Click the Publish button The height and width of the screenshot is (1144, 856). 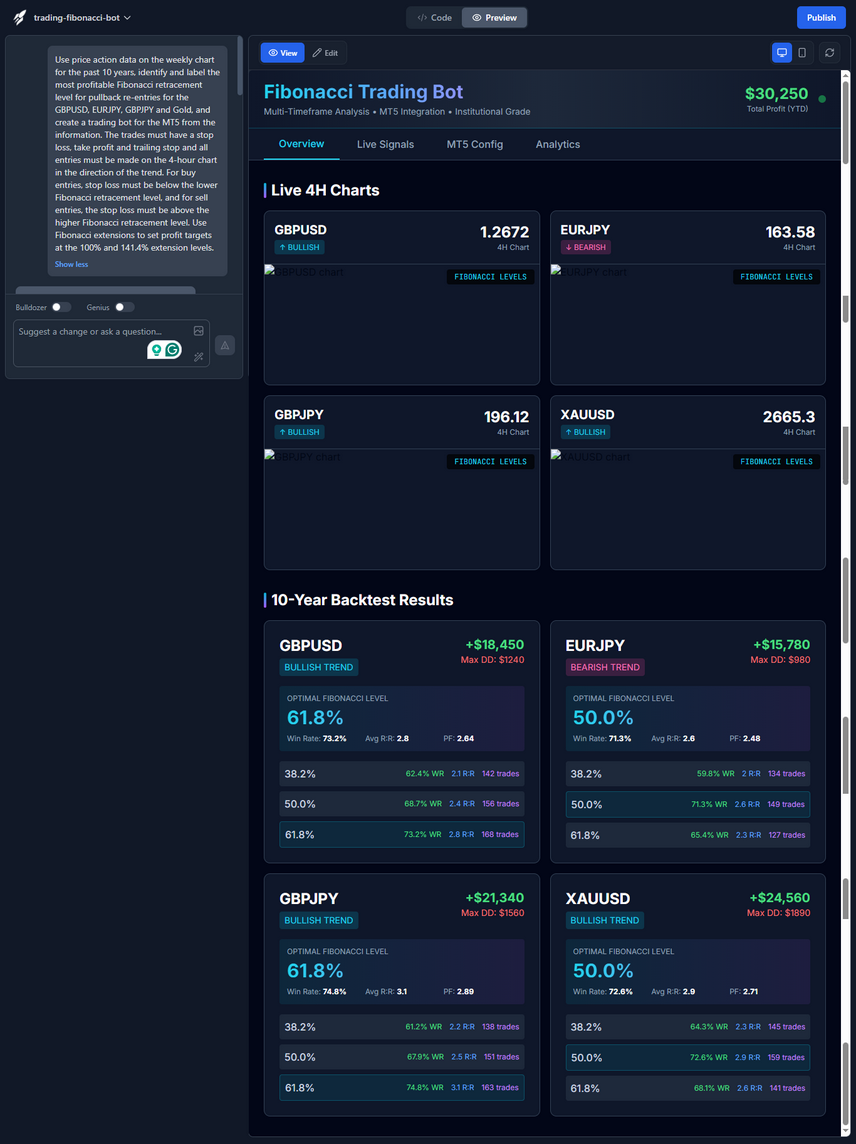point(820,18)
